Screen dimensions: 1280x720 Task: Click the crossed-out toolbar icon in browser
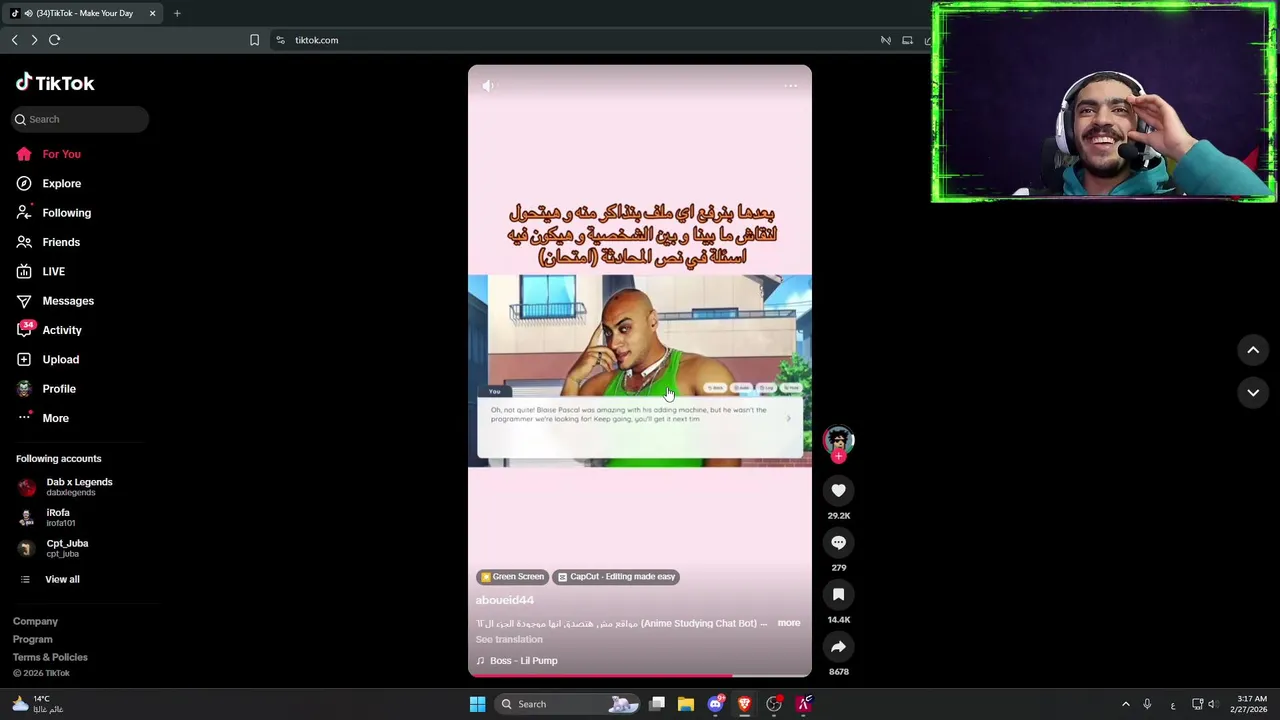point(885,40)
